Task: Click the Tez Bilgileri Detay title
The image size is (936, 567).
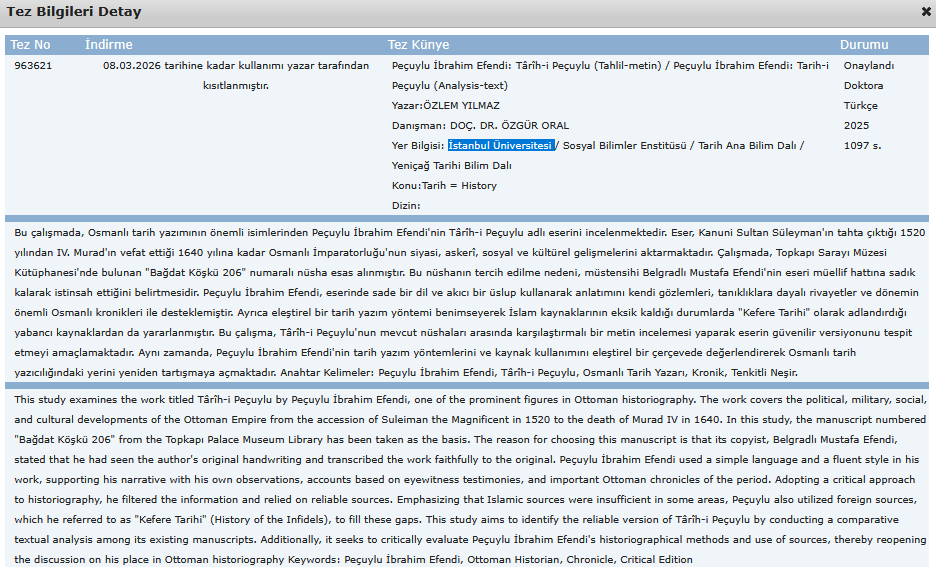Action: (x=74, y=12)
